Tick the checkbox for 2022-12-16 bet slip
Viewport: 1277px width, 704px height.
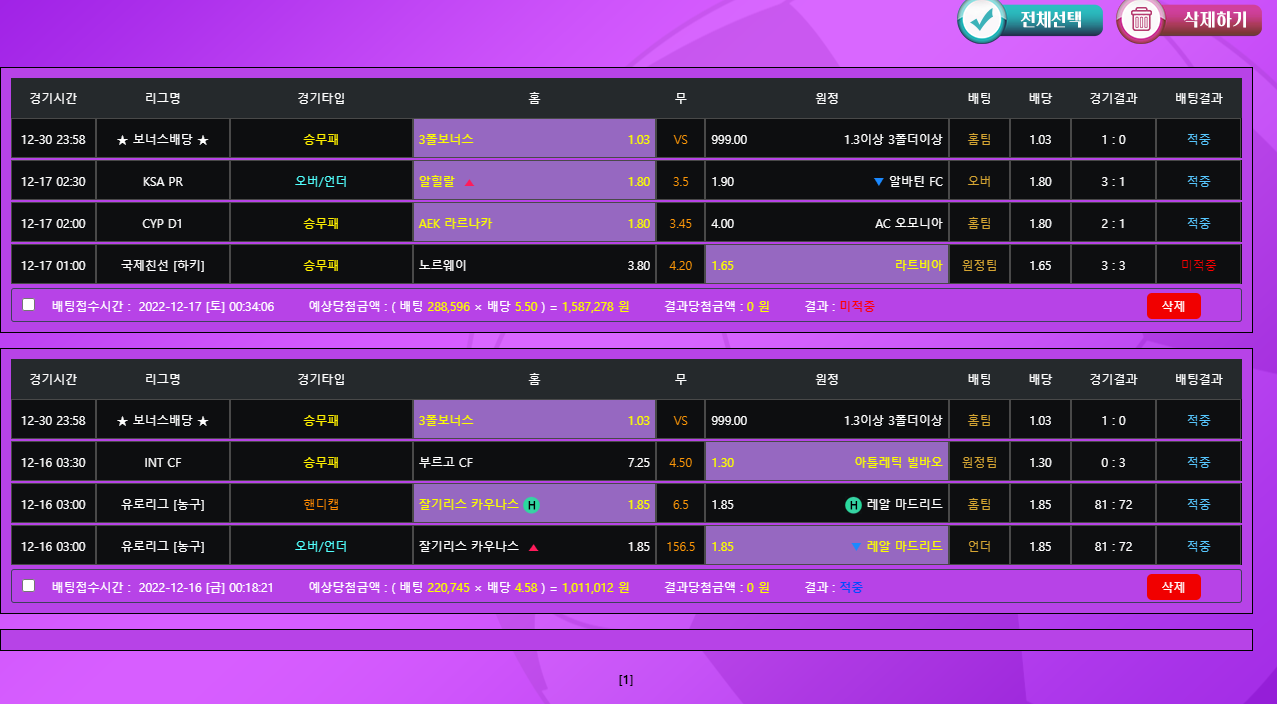click(x=29, y=586)
